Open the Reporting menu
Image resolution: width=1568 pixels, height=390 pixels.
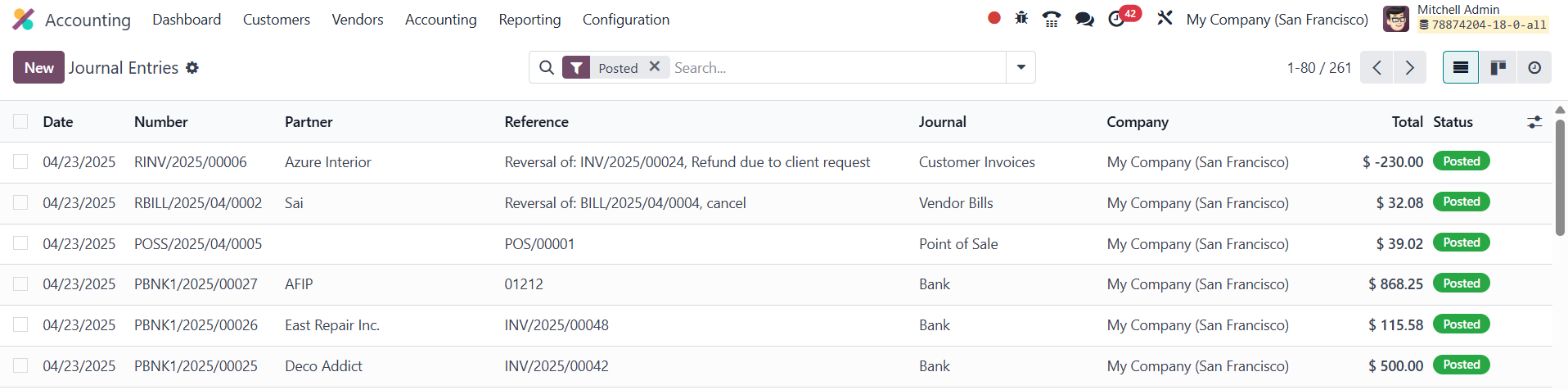[529, 20]
